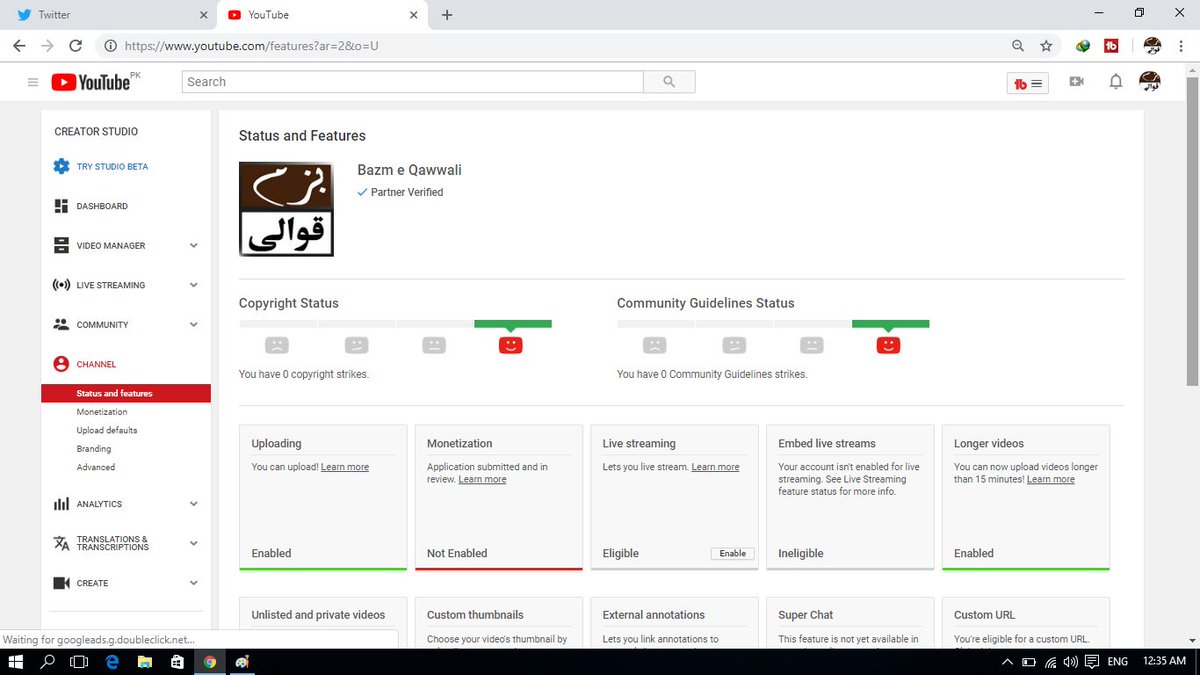Screen dimensions: 1200x675
Task: Click Learn more in Live streaming card
Action: click(715, 467)
